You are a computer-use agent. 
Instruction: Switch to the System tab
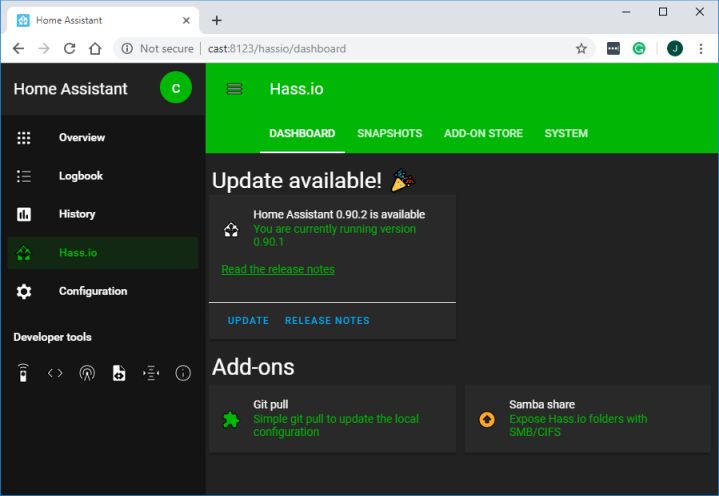click(566, 133)
